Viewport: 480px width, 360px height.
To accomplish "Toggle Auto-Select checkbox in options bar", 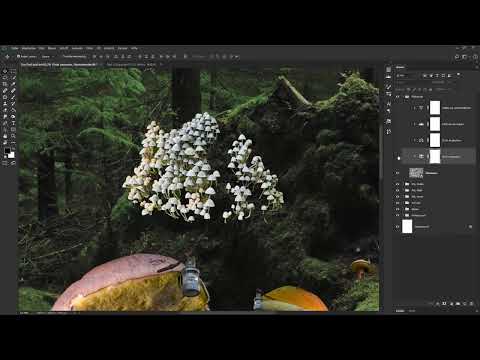I will pyautogui.click(x=18, y=56).
